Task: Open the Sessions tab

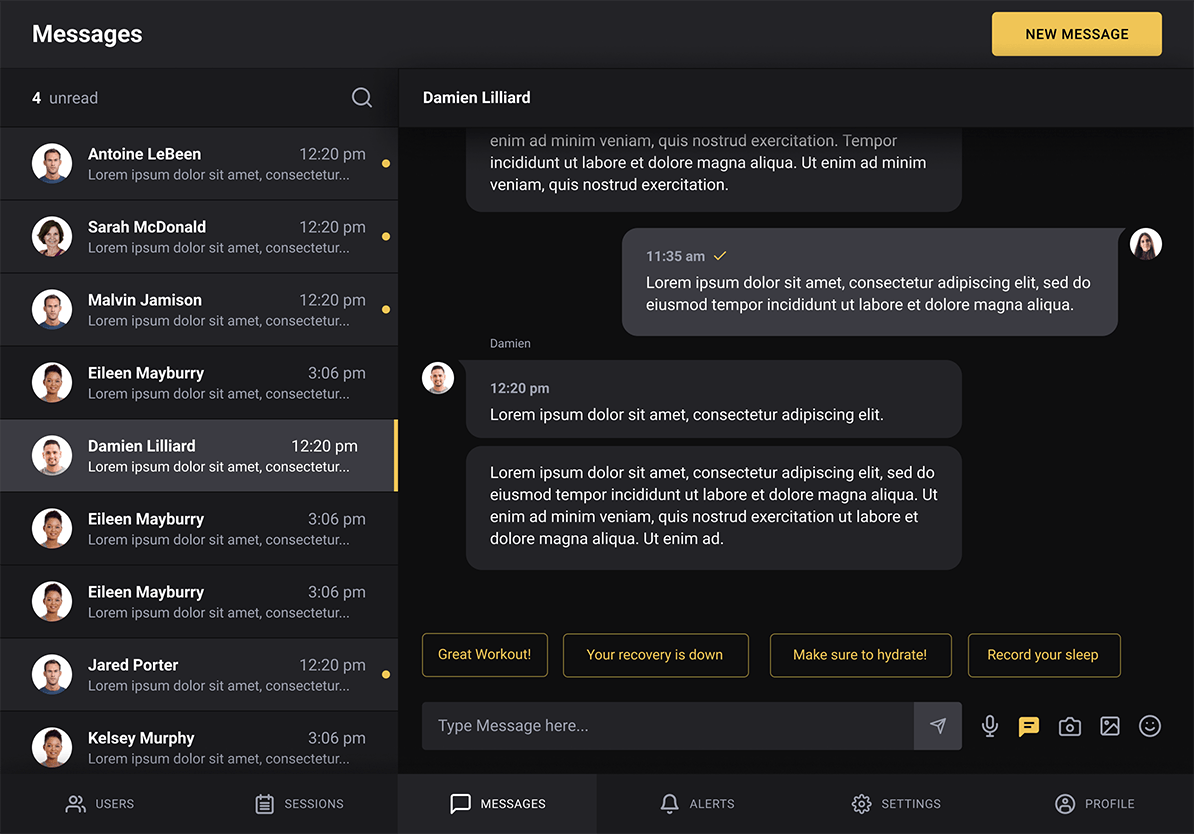Action: (x=298, y=804)
